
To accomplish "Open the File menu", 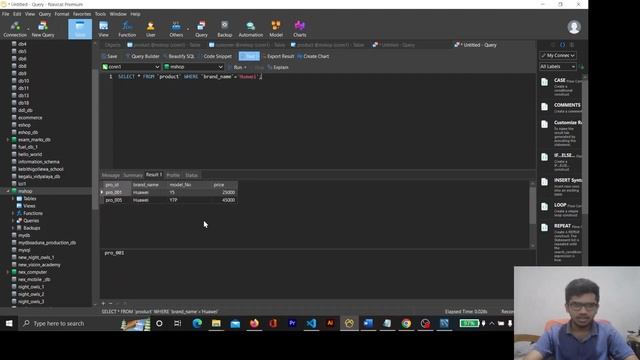I will coord(5,14).
